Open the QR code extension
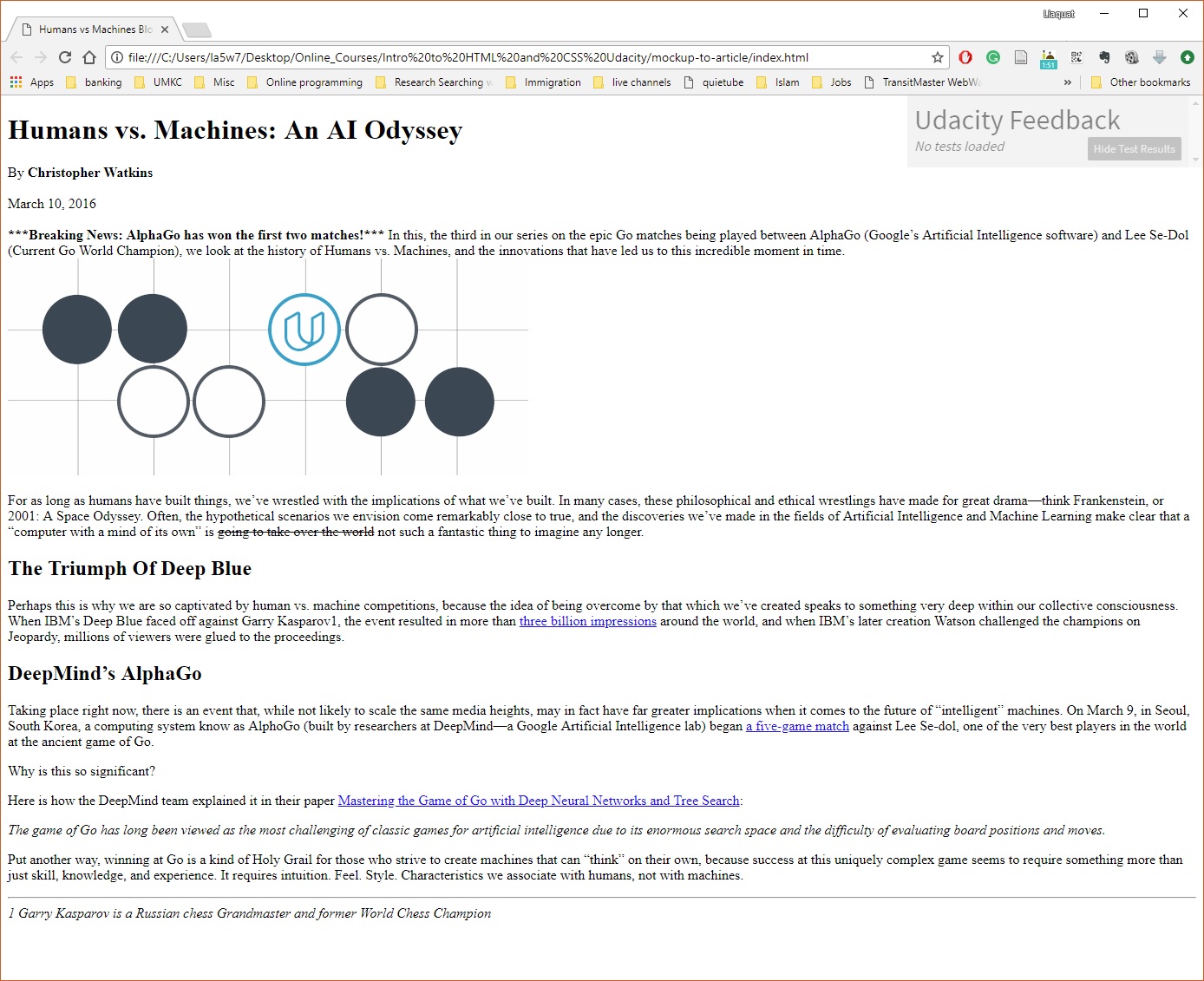This screenshot has height=981, width=1204. tap(1076, 57)
